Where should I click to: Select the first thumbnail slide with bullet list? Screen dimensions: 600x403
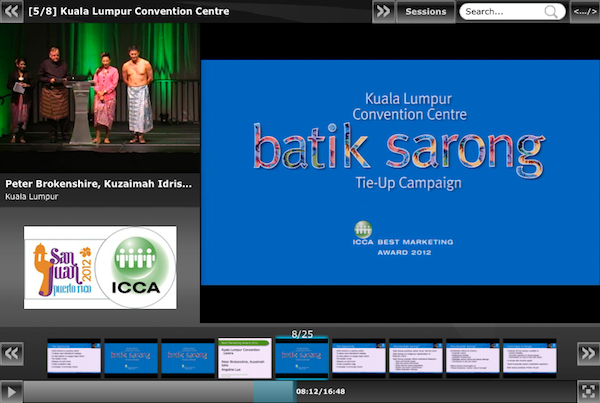74,358
